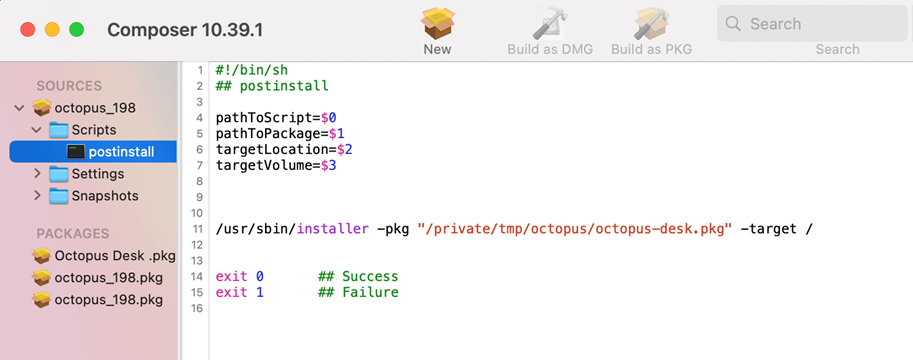Screen dimensions: 913x360
Task: Click the #!/bin/sh shebang line
Action: (252, 70)
